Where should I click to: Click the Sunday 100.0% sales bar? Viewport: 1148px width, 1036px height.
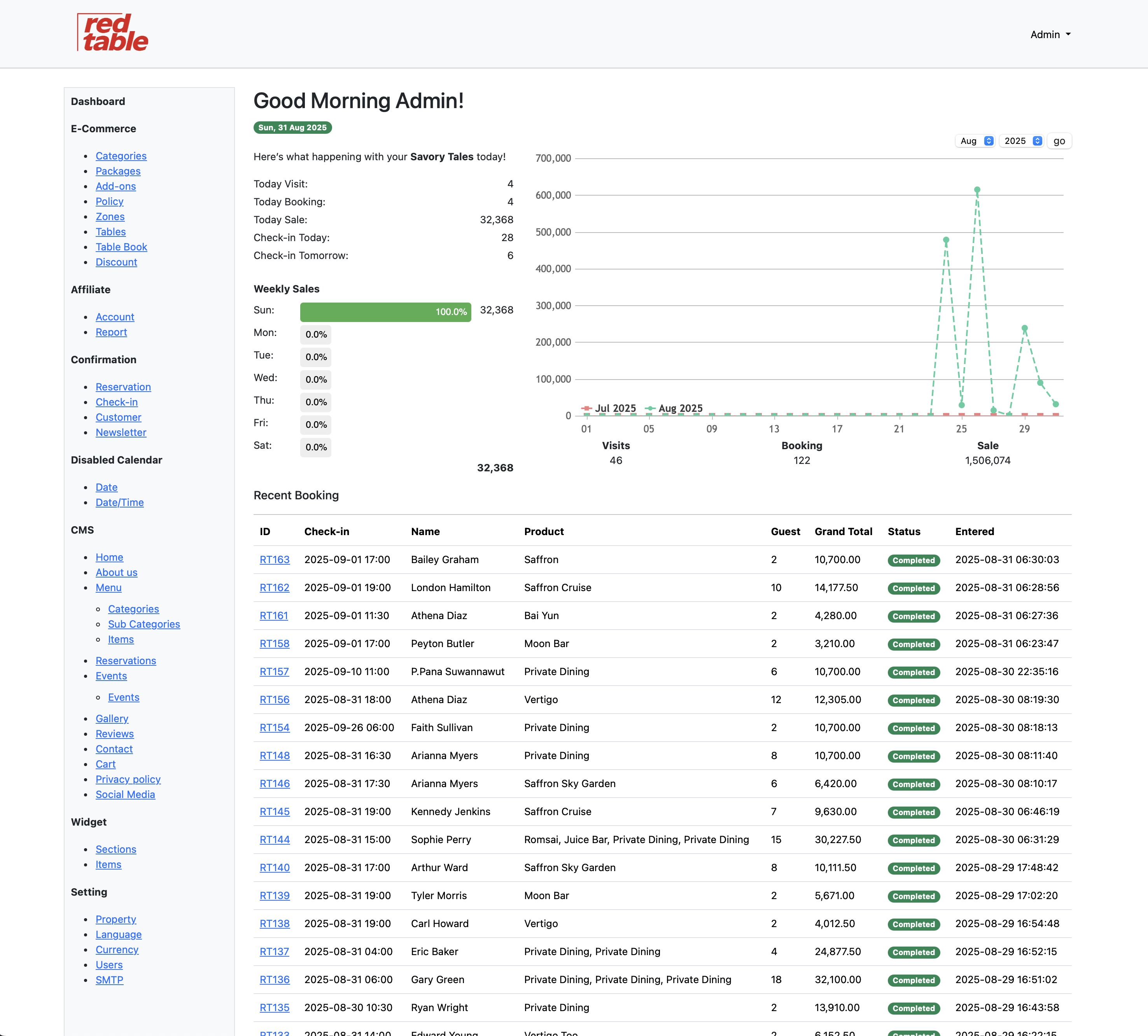(385, 312)
